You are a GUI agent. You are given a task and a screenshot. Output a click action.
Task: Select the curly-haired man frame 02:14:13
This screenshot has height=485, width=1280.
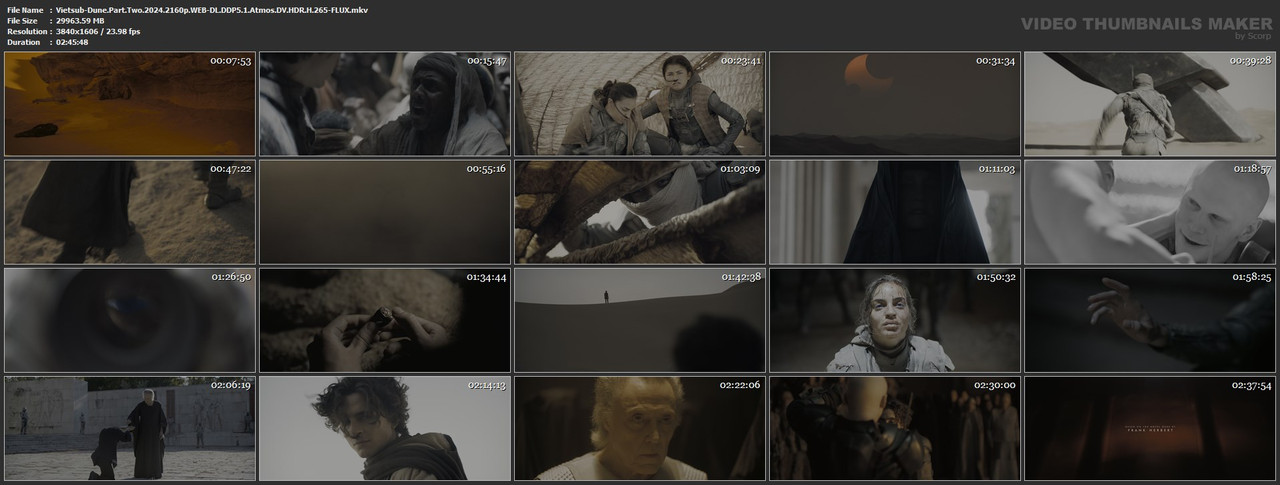click(385, 428)
